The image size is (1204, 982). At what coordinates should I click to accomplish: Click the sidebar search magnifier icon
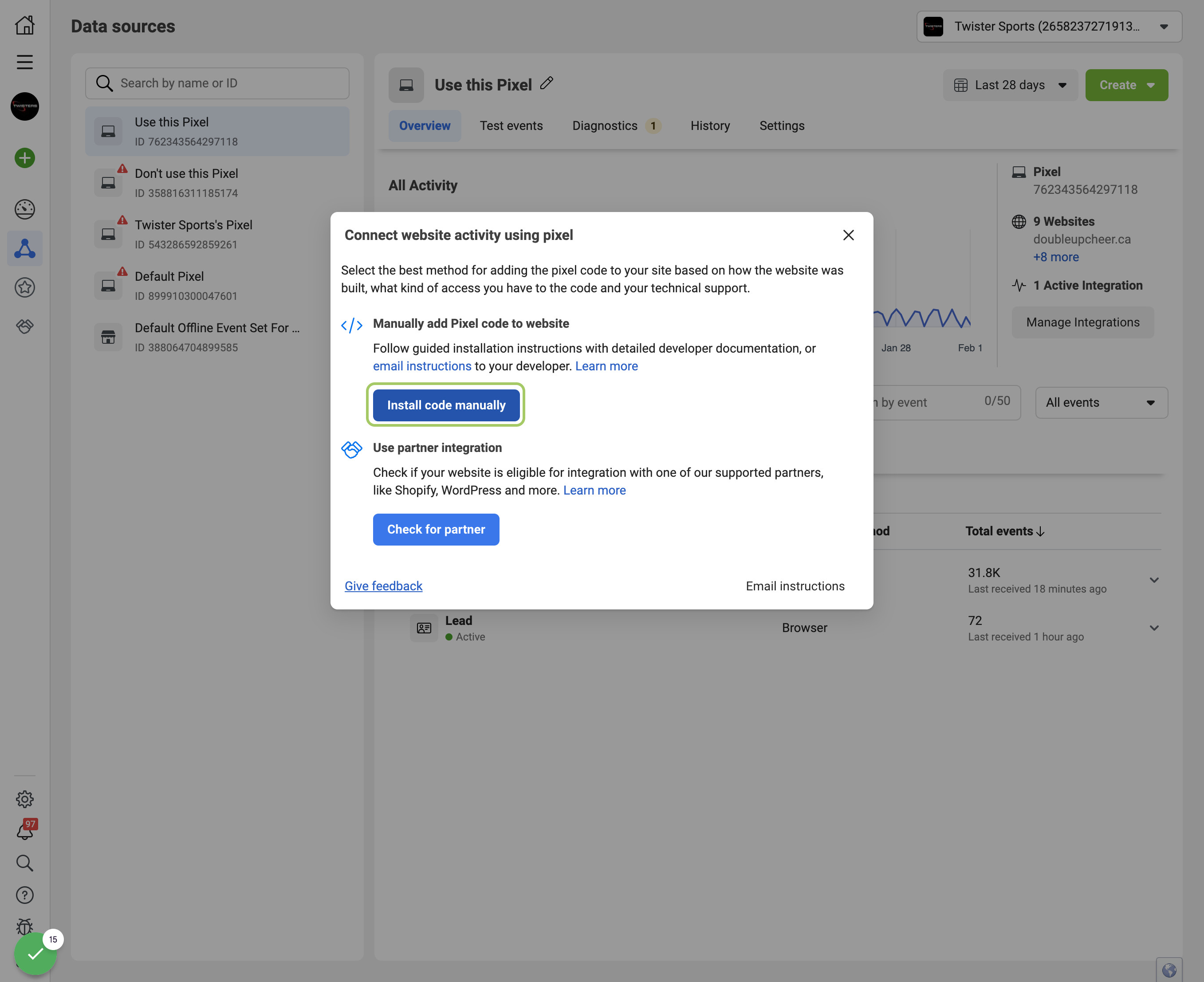click(x=24, y=863)
